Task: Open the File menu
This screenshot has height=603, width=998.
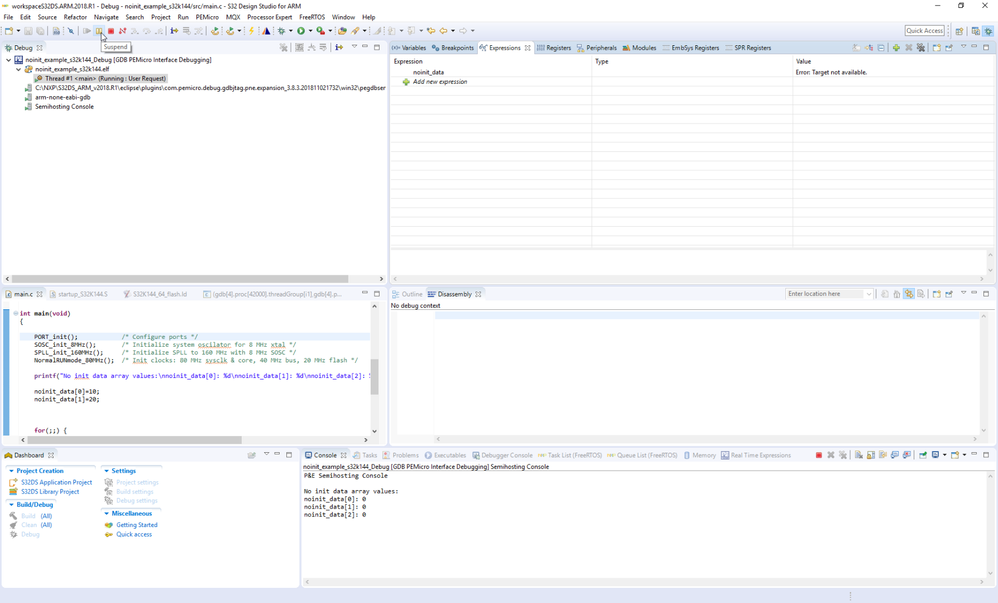Action: click(x=8, y=17)
